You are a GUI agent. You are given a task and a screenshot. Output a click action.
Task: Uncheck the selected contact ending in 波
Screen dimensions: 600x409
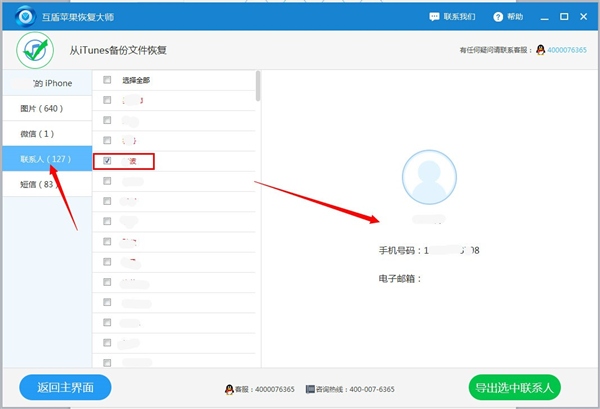[x=107, y=161]
